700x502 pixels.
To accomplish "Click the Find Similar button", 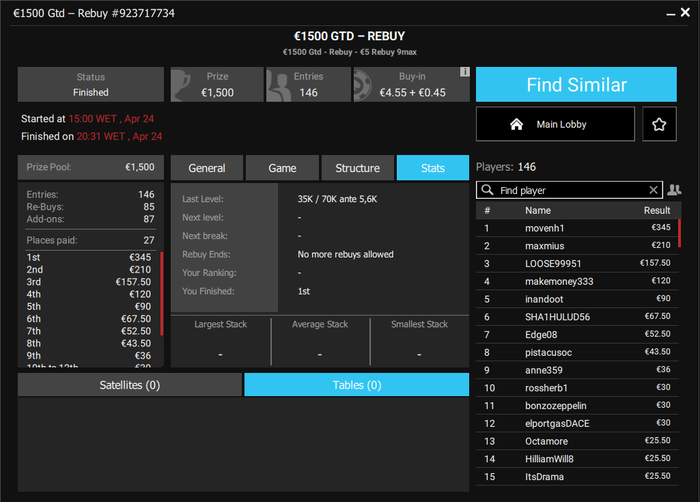I will tap(576, 84).
